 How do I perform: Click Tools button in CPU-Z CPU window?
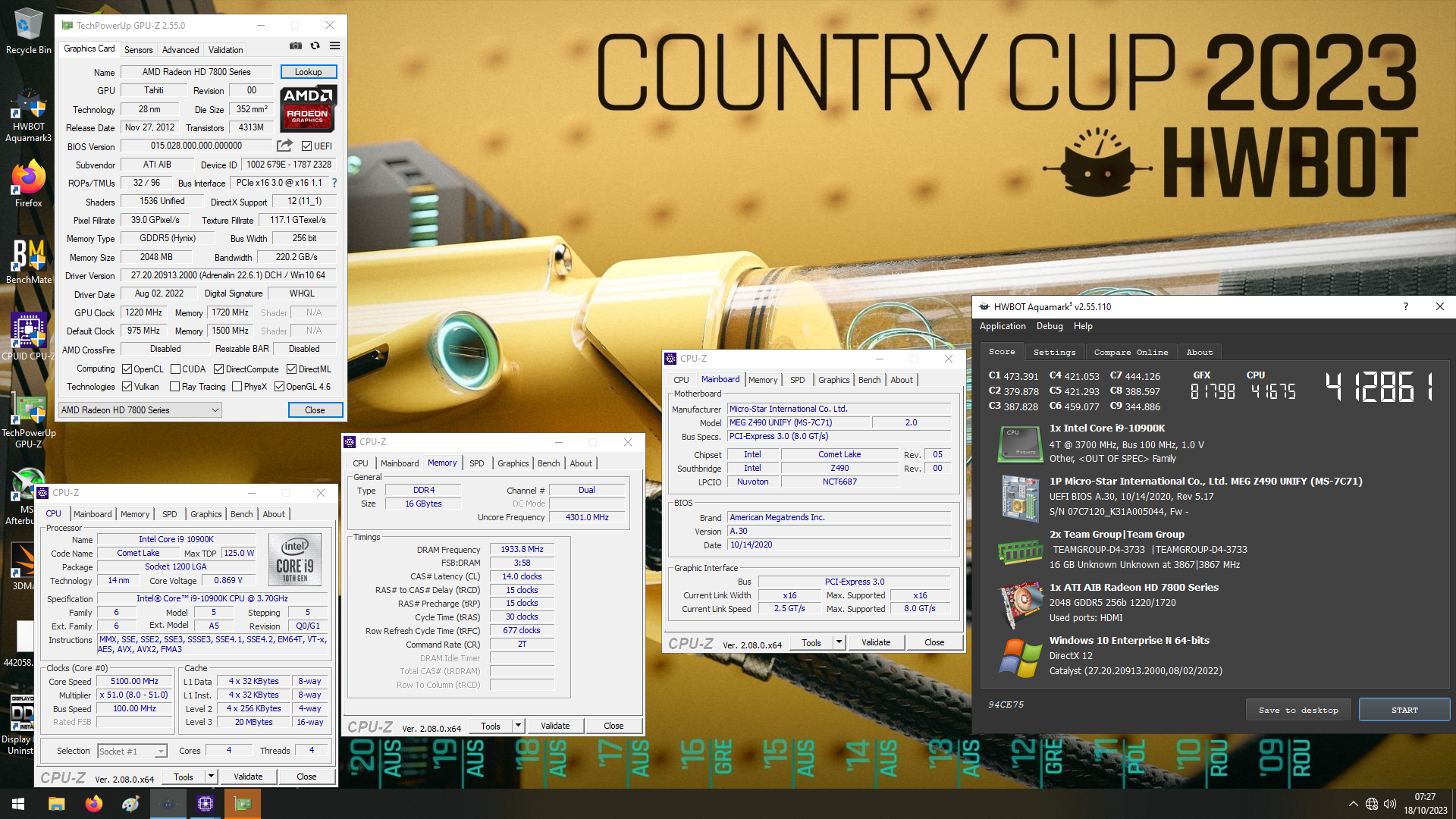tap(184, 777)
